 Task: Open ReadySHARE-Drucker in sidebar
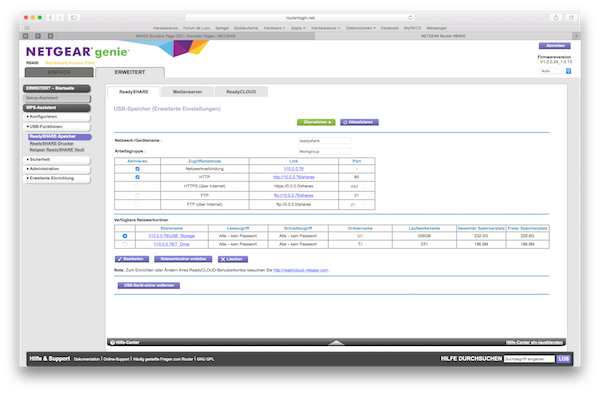[x=52, y=143]
